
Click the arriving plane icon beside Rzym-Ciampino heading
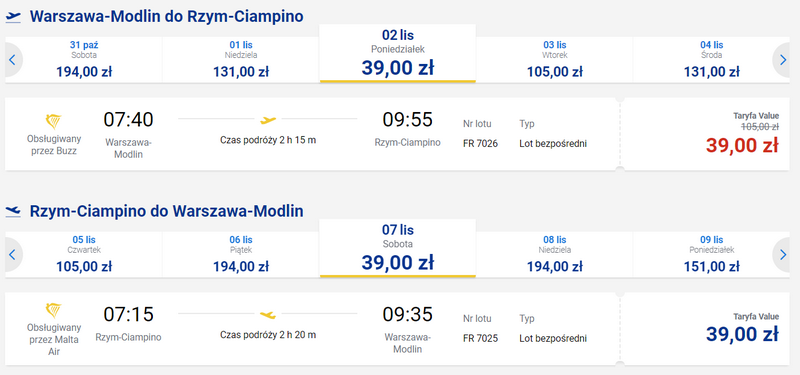coord(13,211)
